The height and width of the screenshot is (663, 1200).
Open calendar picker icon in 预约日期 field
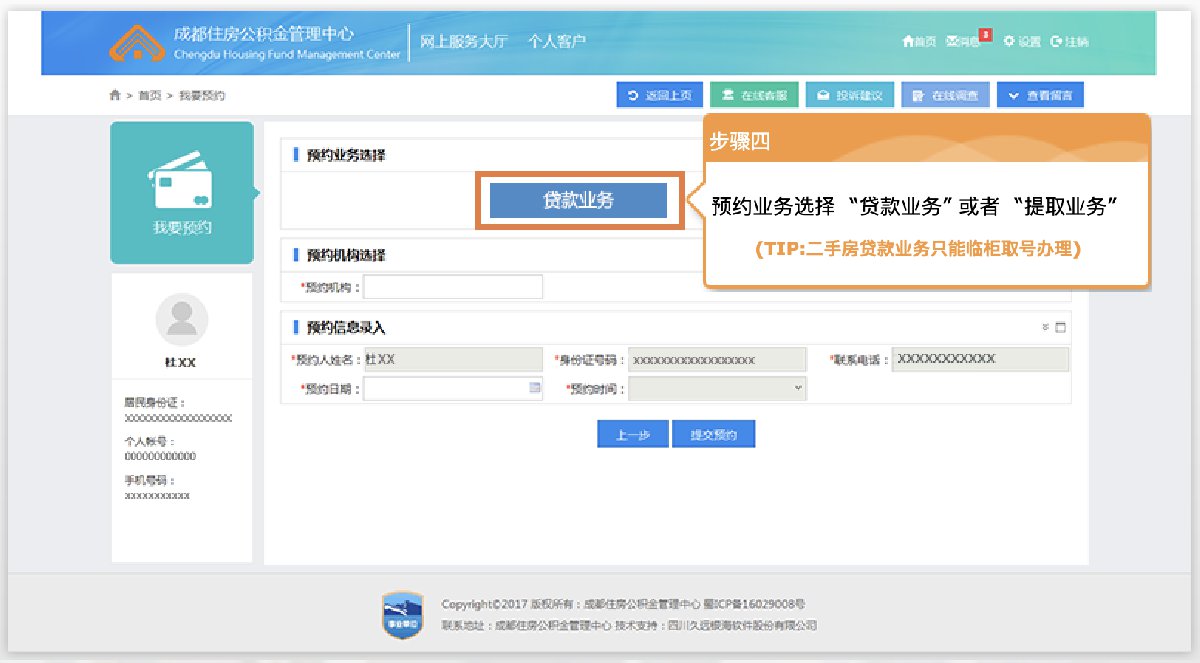point(534,387)
